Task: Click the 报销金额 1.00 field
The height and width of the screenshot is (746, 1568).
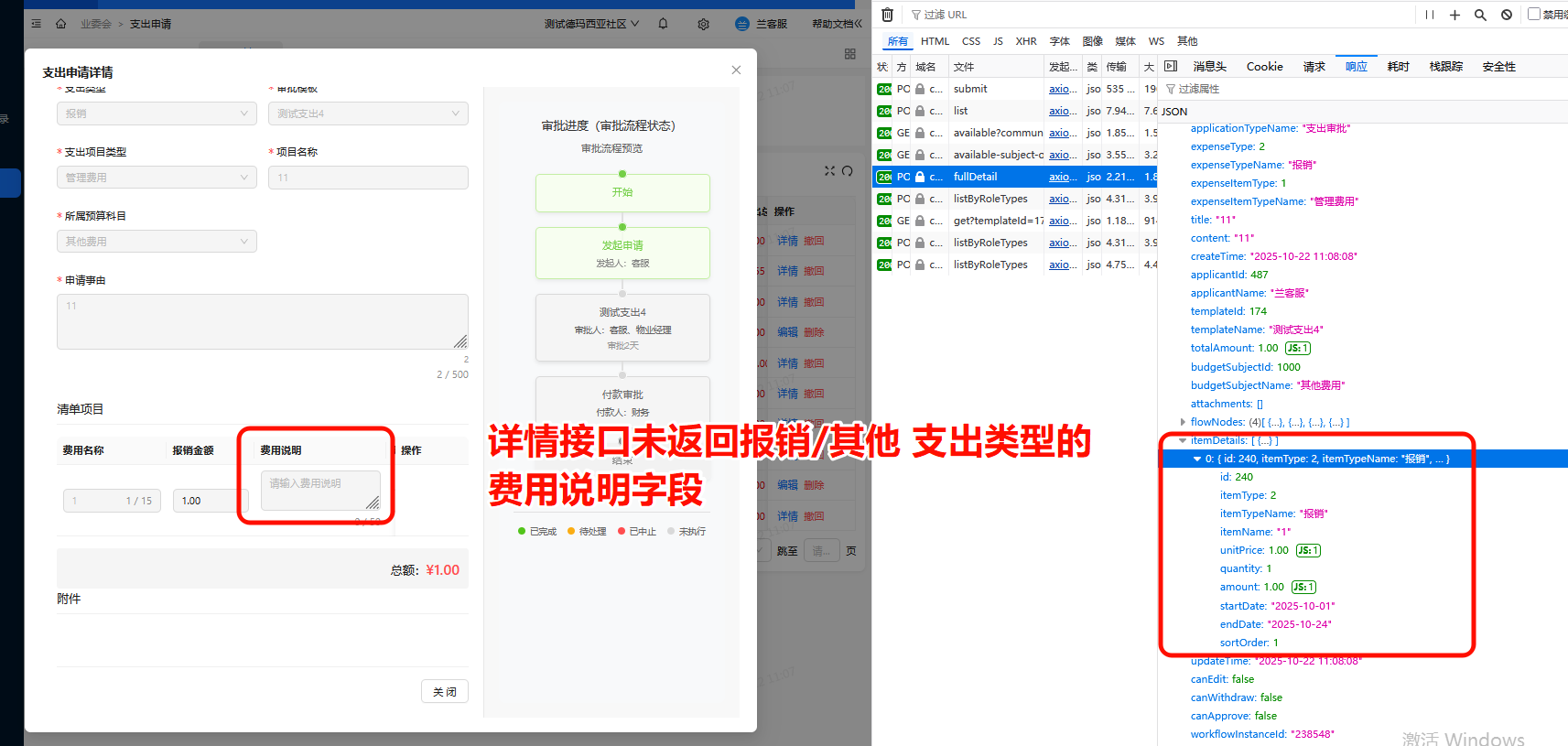Action: pyautogui.click(x=211, y=501)
